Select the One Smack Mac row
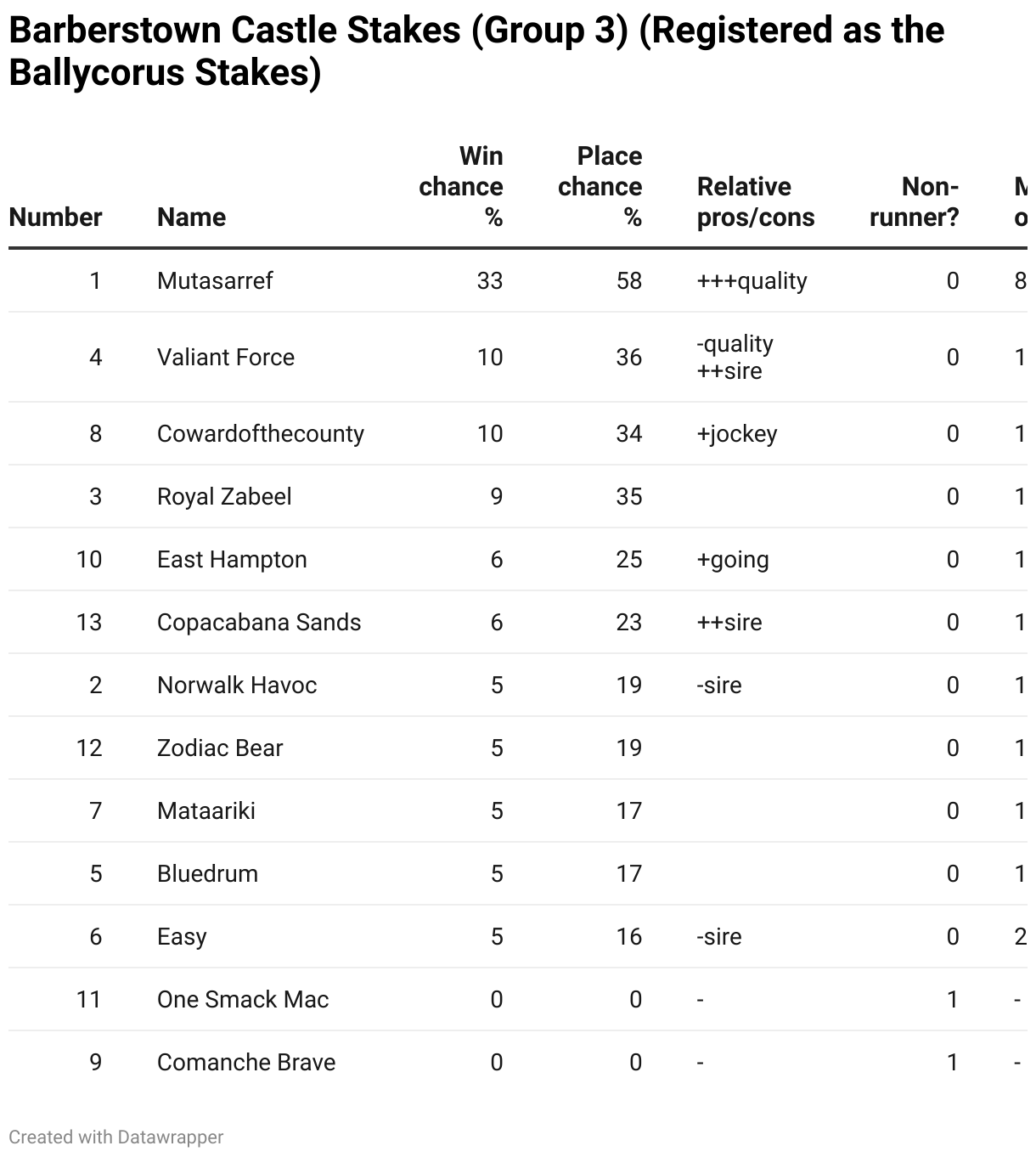Image resolution: width=1036 pixels, height=1157 pixels. pyautogui.click(x=243, y=1000)
